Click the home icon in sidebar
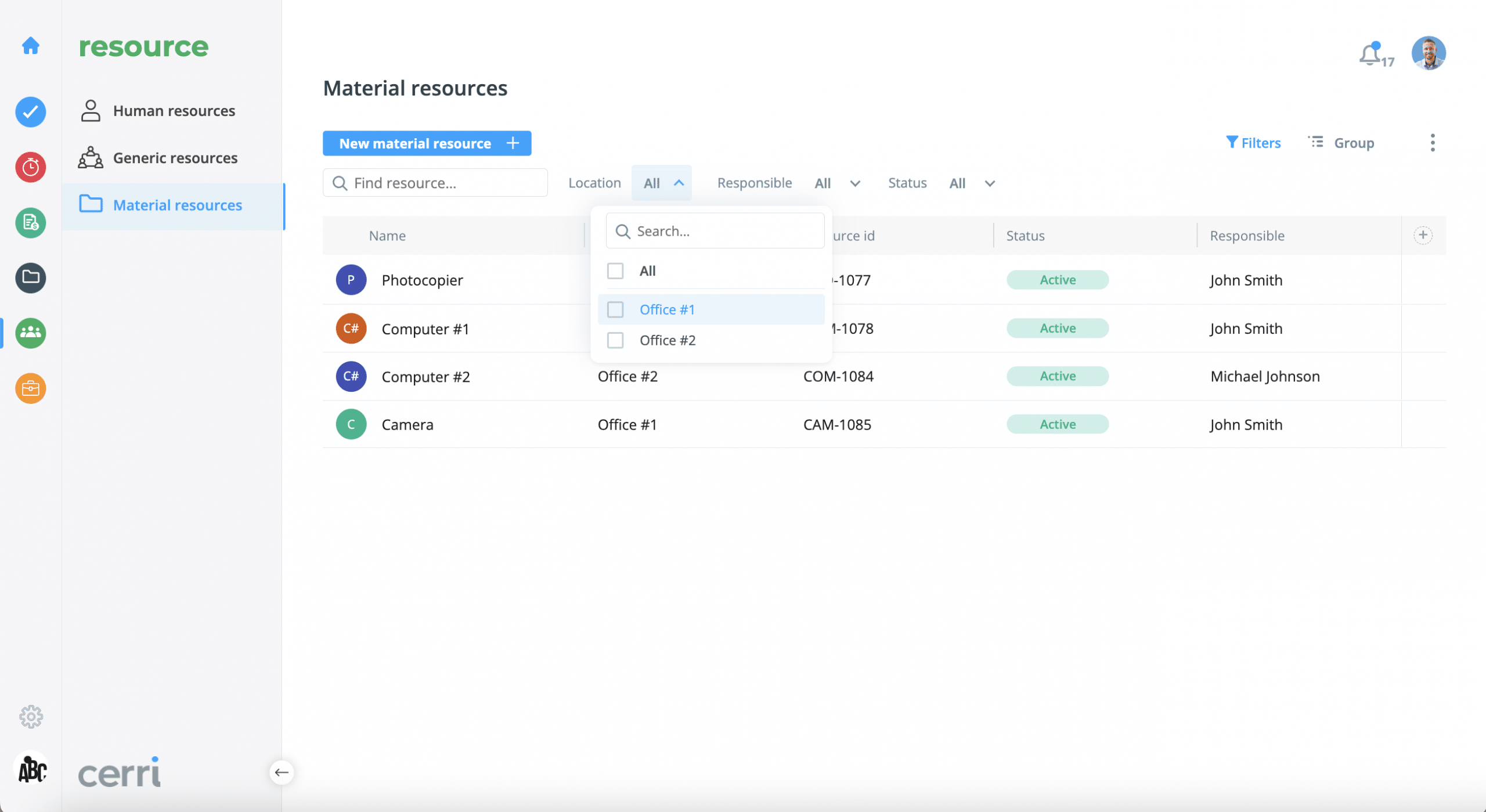Screen dimensions: 1486x812 coord(31,45)
